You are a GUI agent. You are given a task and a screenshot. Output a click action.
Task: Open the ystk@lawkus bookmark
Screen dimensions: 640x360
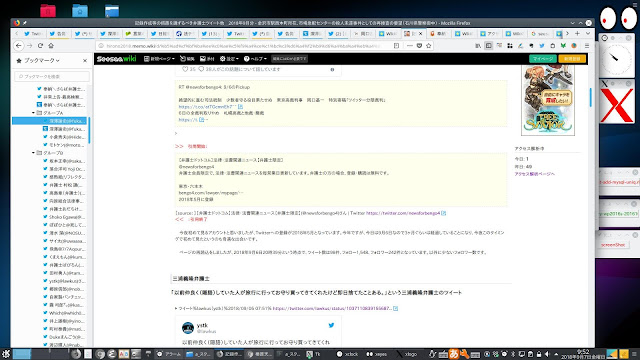pyautogui.click(x=64, y=281)
